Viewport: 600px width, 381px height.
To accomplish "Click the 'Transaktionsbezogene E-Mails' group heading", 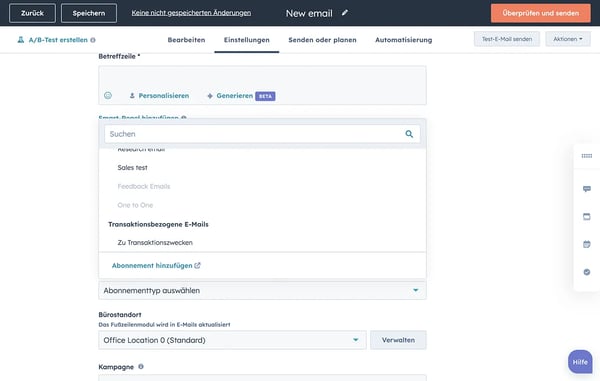I will point(158,224).
